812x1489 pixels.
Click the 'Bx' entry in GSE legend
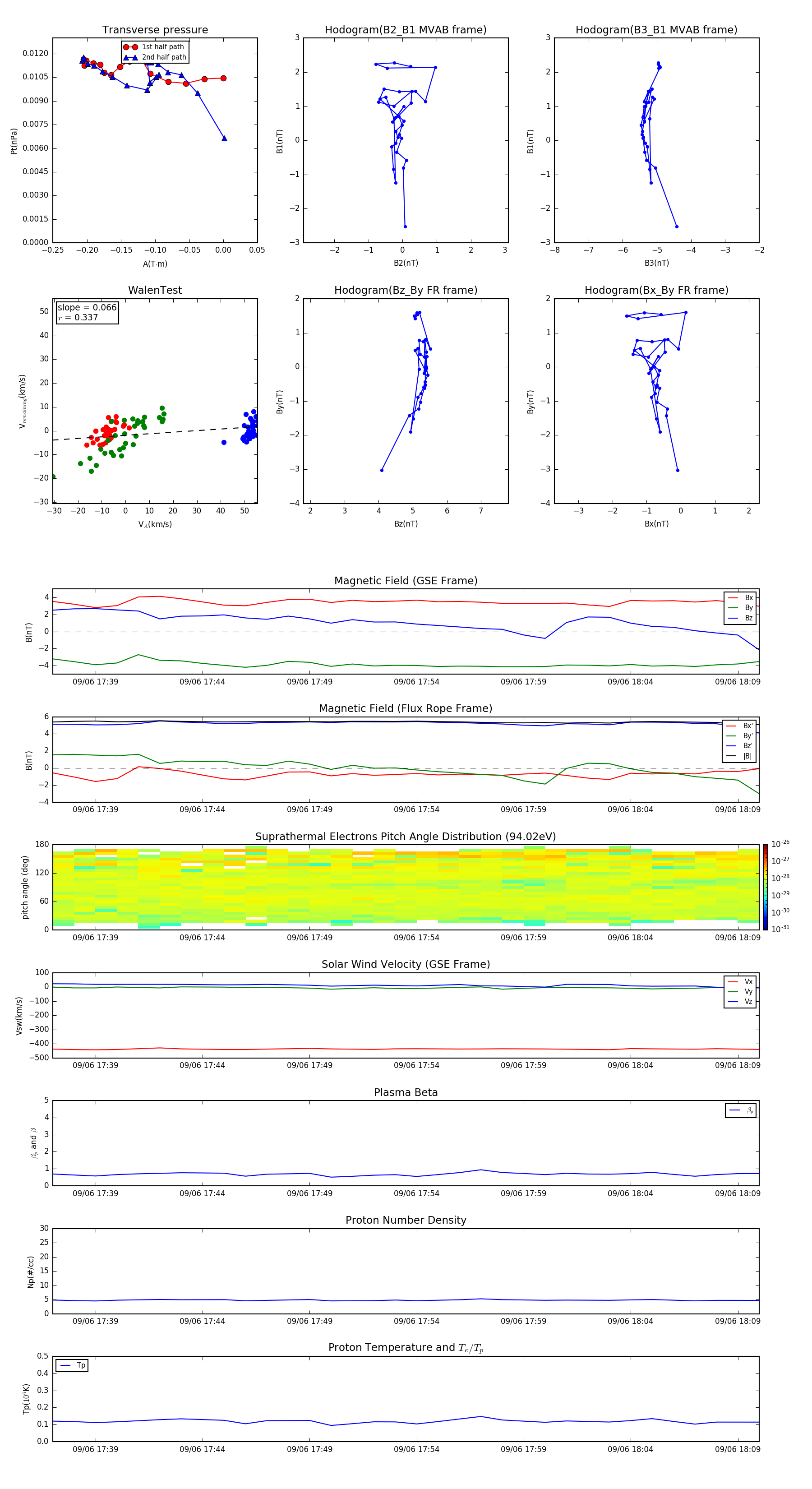pyautogui.click(x=741, y=598)
